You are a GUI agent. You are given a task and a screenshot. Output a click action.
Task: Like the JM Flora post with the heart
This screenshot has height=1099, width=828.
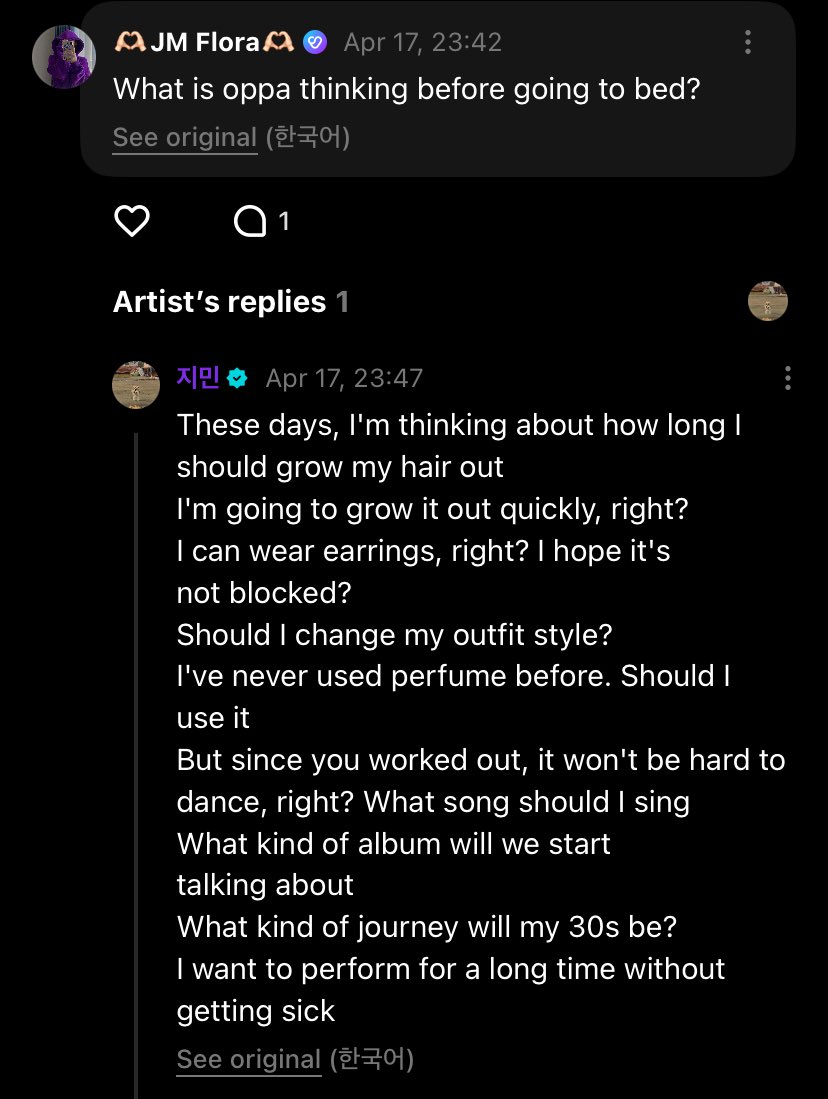click(x=132, y=221)
